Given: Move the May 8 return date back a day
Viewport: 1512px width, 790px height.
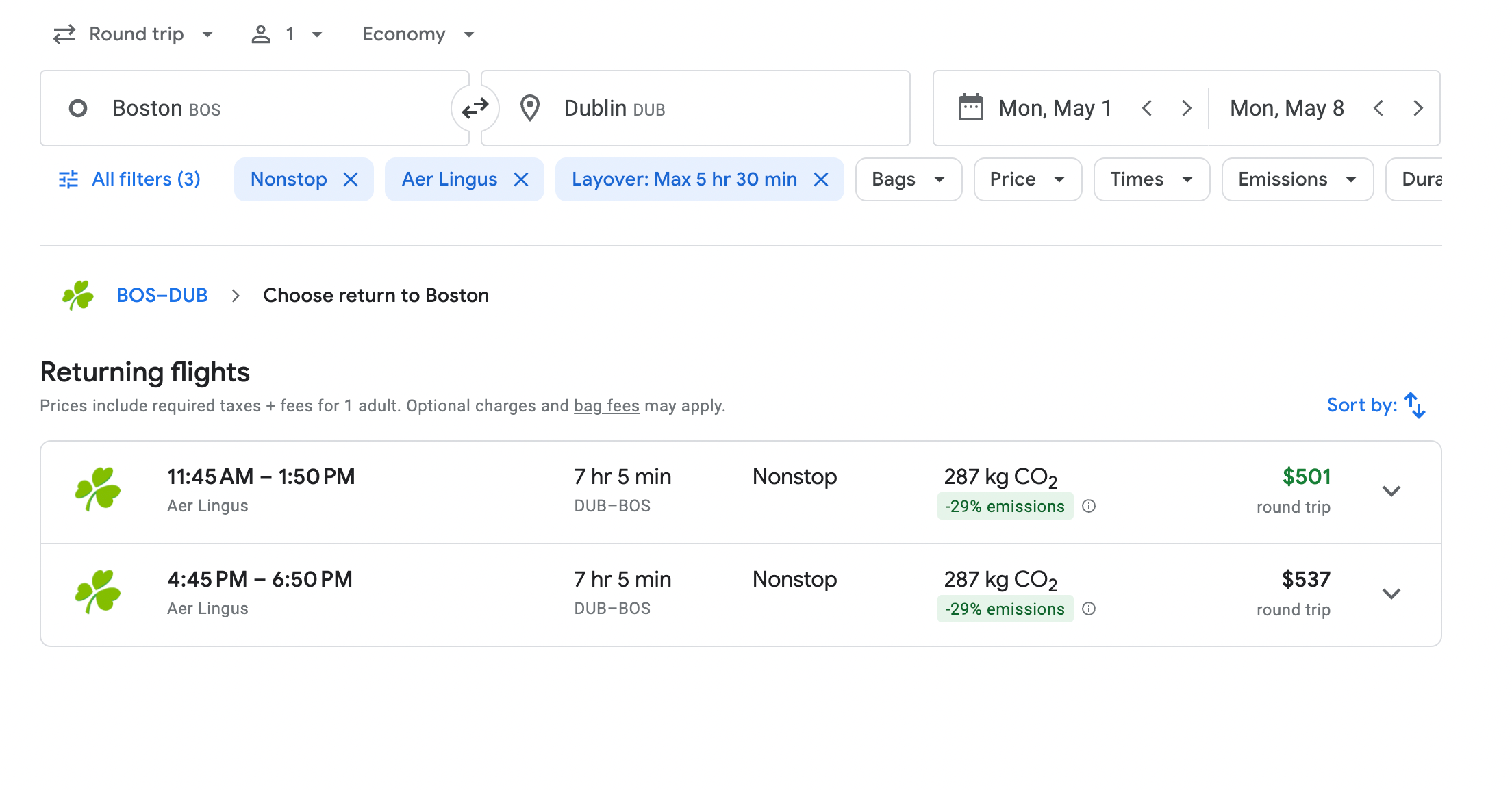Looking at the screenshot, I should click(1378, 108).
